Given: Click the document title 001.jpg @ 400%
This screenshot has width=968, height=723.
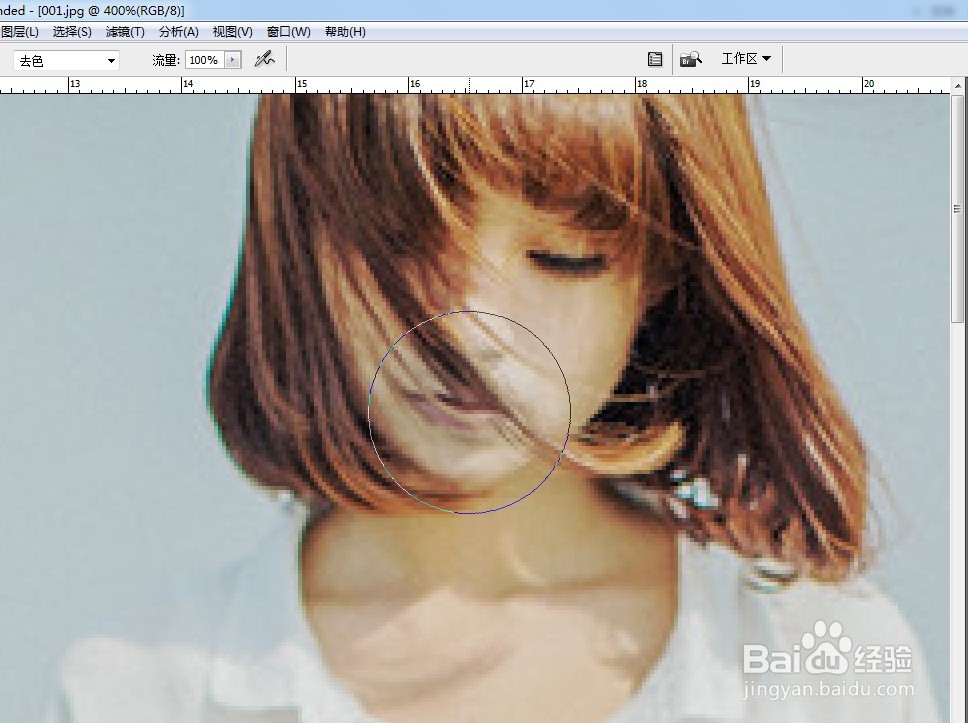Looking at the screenshot, I should coord(111,10).
